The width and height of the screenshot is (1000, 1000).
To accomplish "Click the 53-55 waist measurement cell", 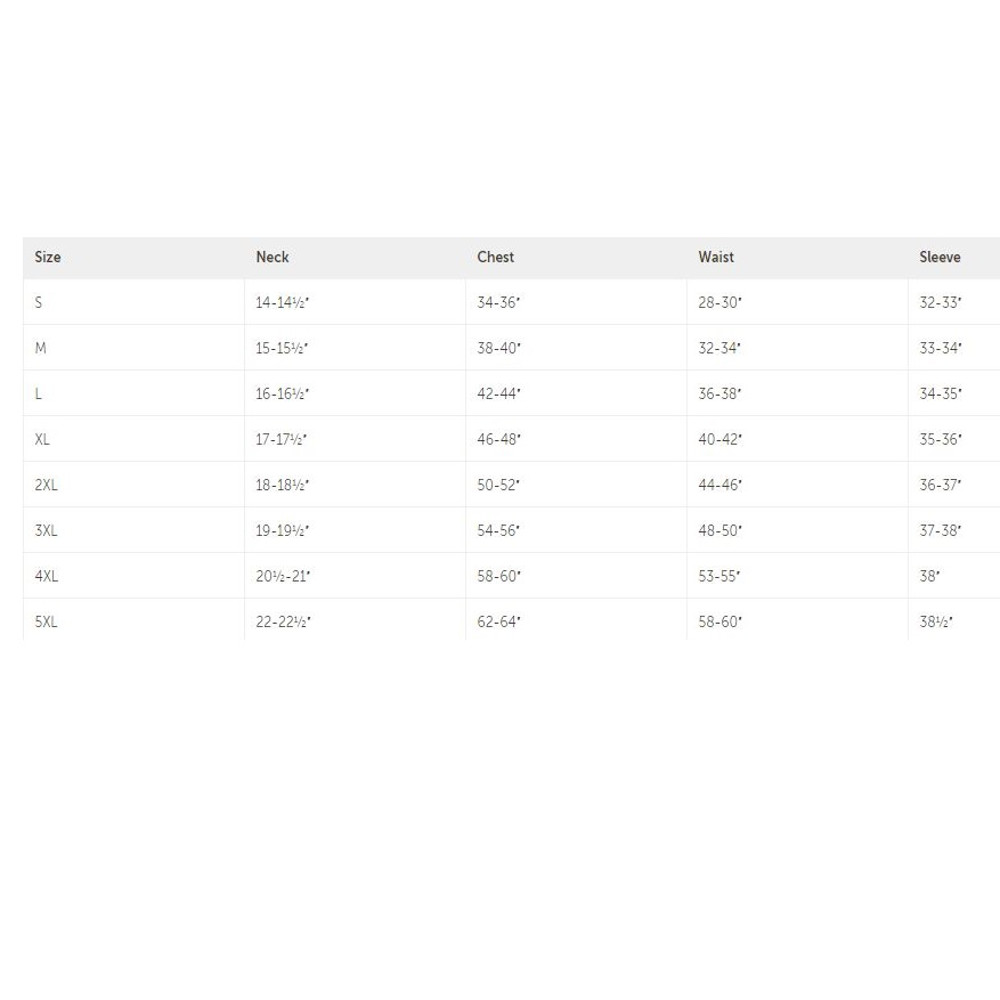I will (720, 576).
